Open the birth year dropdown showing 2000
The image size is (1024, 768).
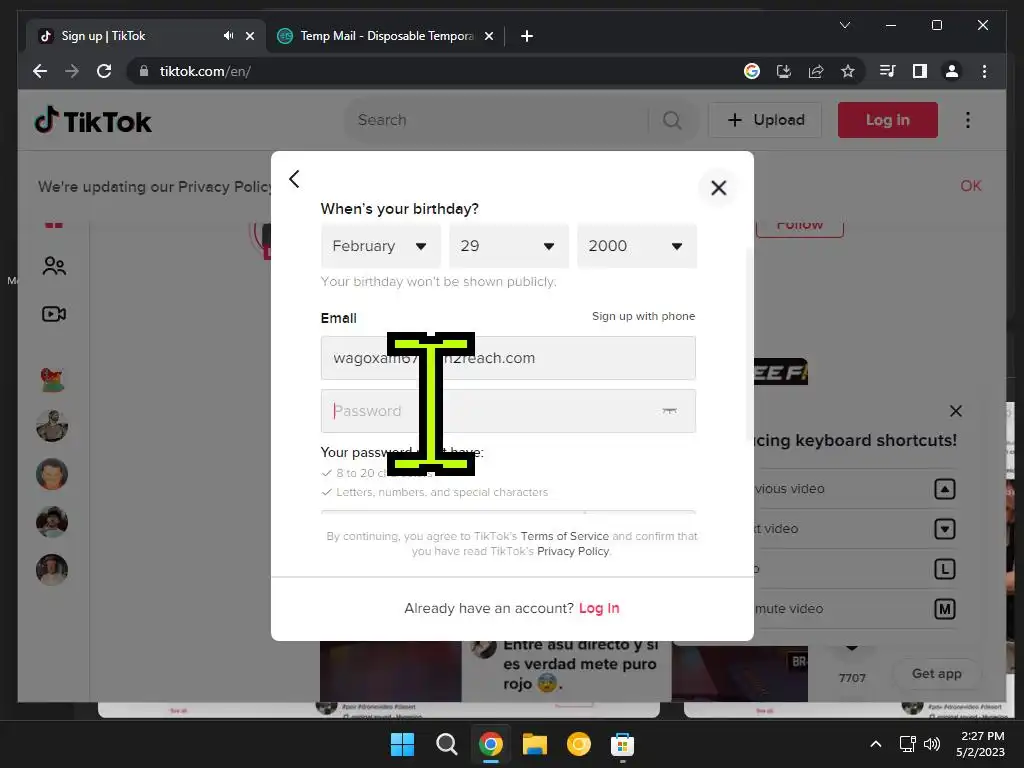click(x=637, y=246)
